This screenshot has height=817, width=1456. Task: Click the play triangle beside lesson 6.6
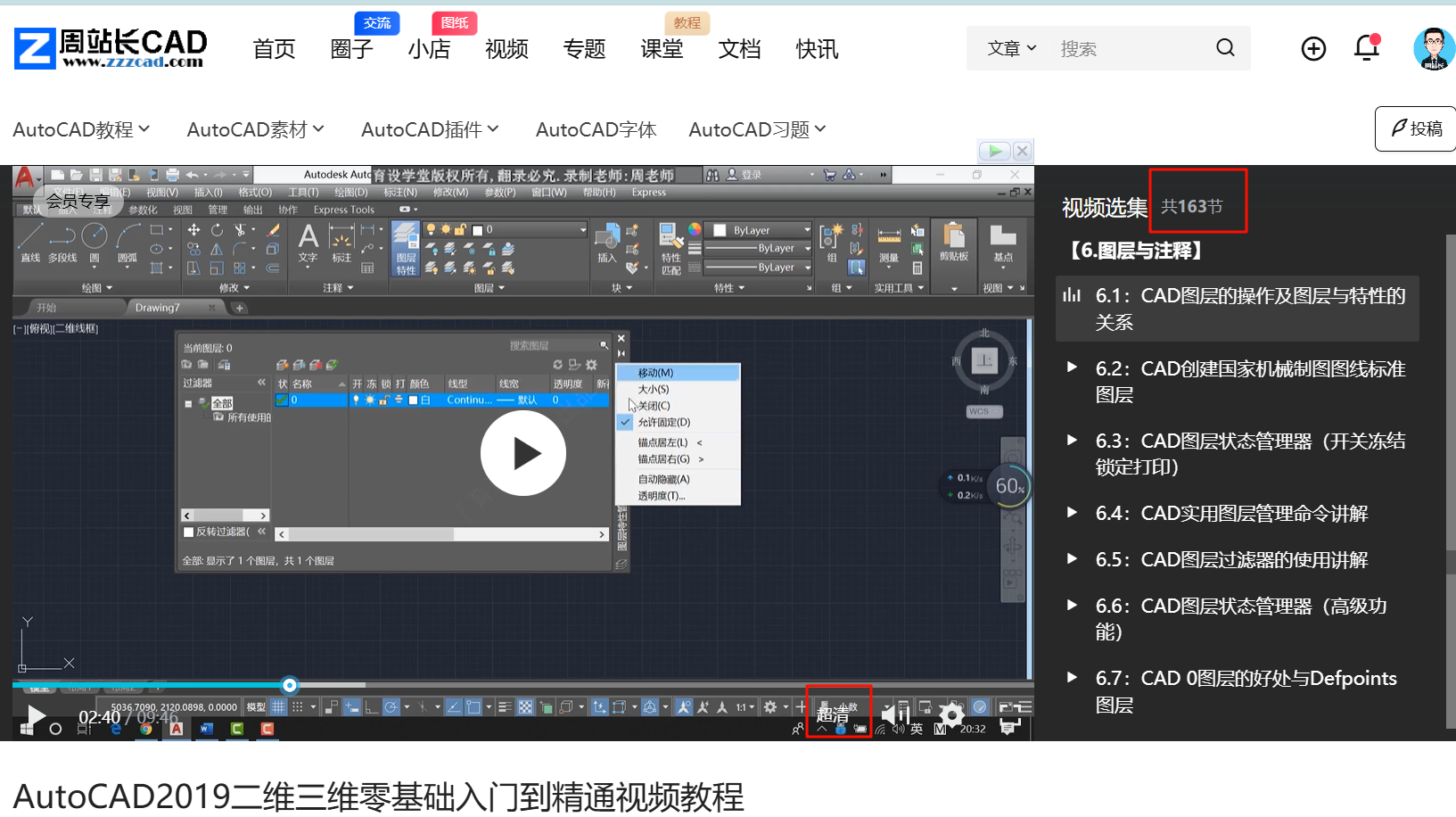point(1072,604)
